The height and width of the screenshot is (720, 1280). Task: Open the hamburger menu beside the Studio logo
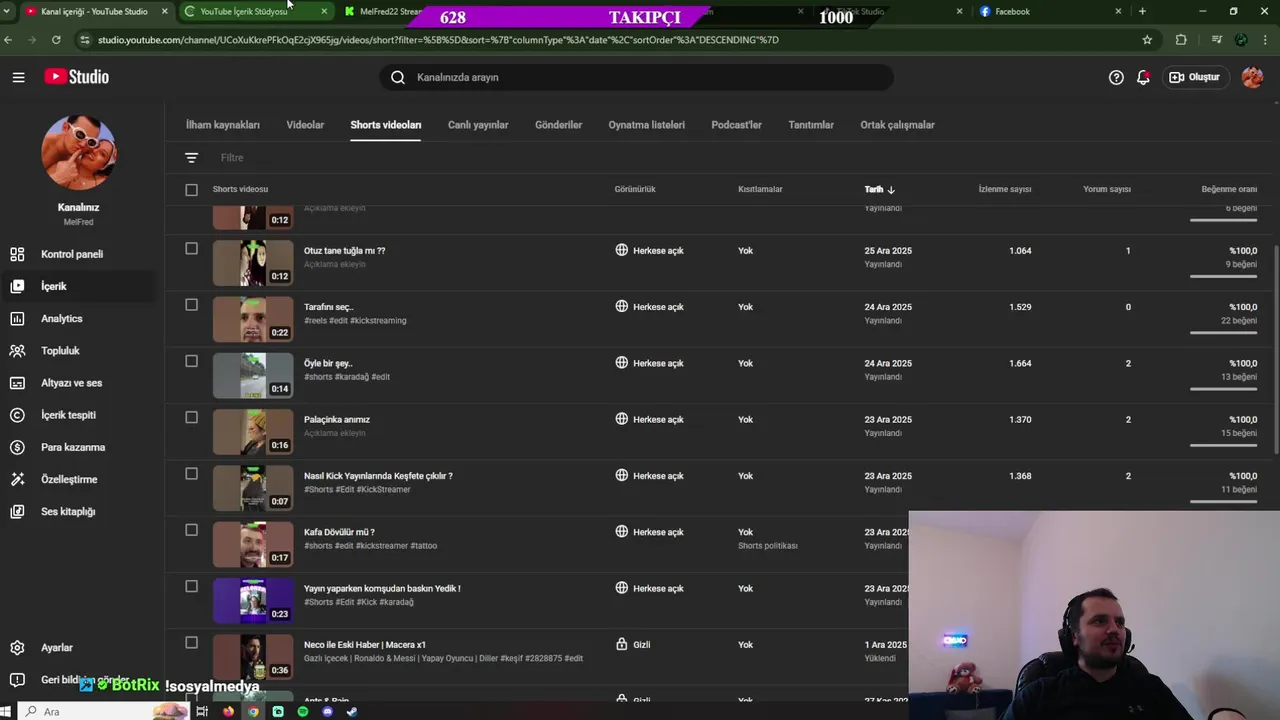18,77
